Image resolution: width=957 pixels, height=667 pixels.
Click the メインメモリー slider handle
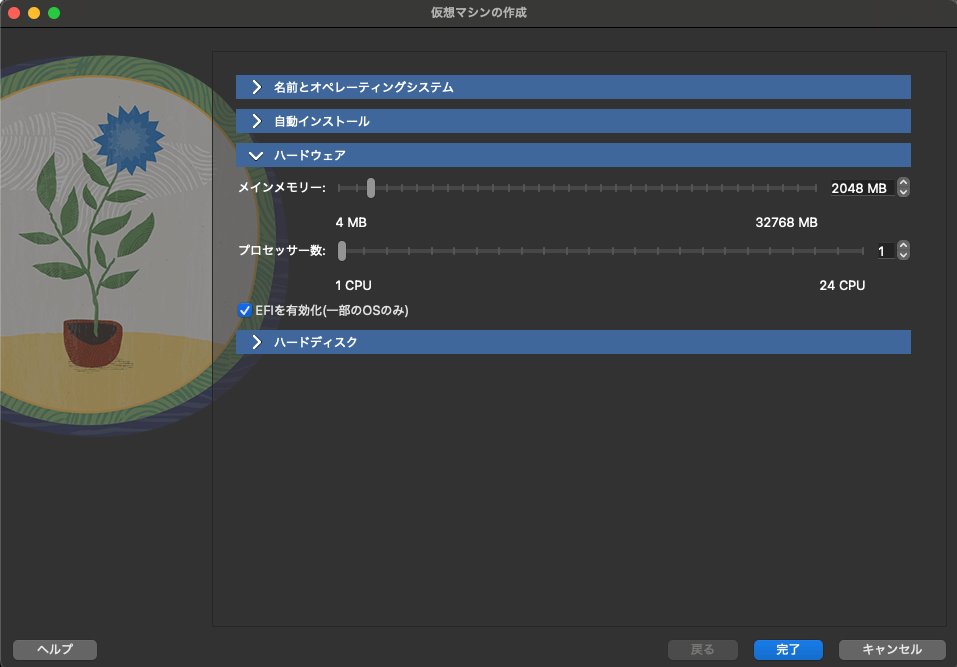point(370,188)
